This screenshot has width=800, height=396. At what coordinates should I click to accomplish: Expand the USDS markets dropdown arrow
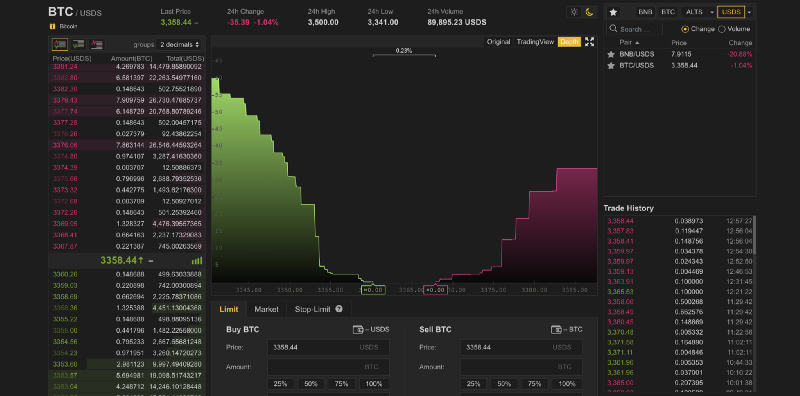(749, 12)
